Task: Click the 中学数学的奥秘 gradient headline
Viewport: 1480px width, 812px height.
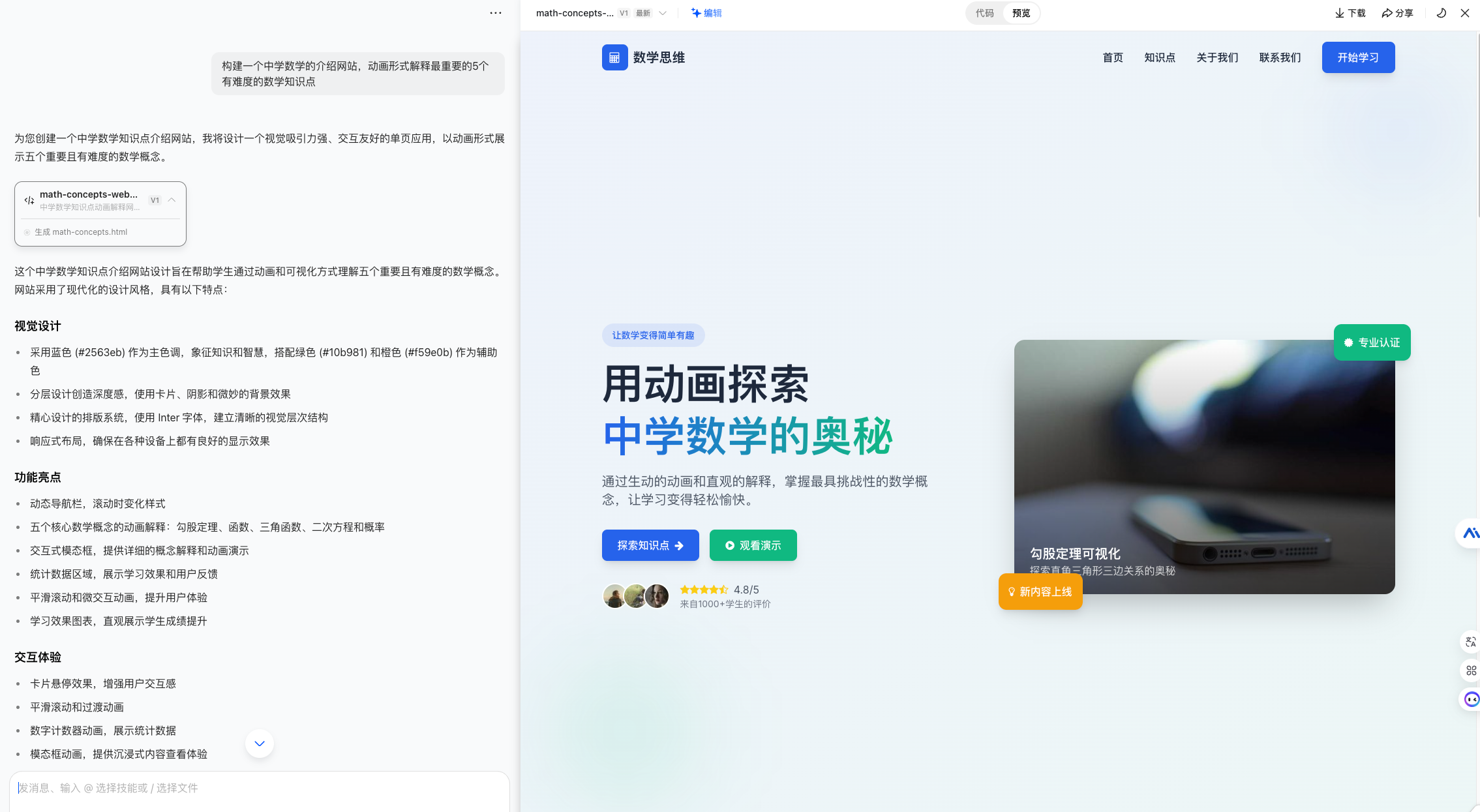Action: [748, 436]
